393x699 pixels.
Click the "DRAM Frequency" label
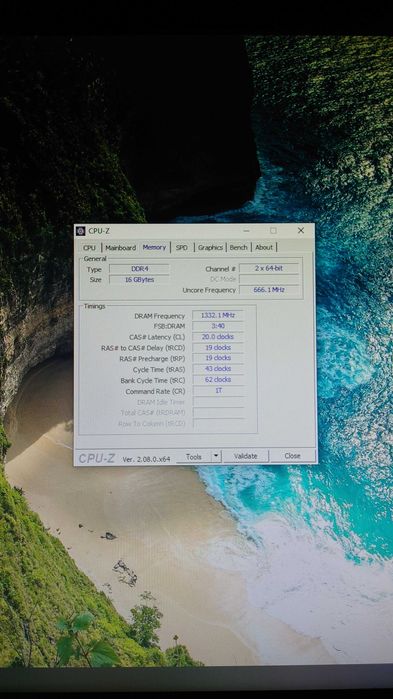tap(160, 316)
